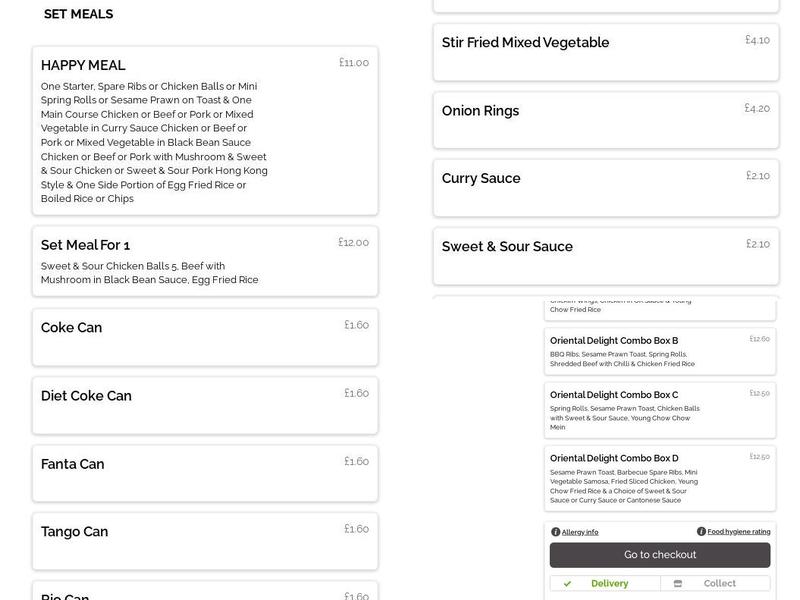This screenshot has width=800, height=600.
Task: Add Sweet & Sour Sauce to the order
Action: pyautogui.click(x=606, y=256)
